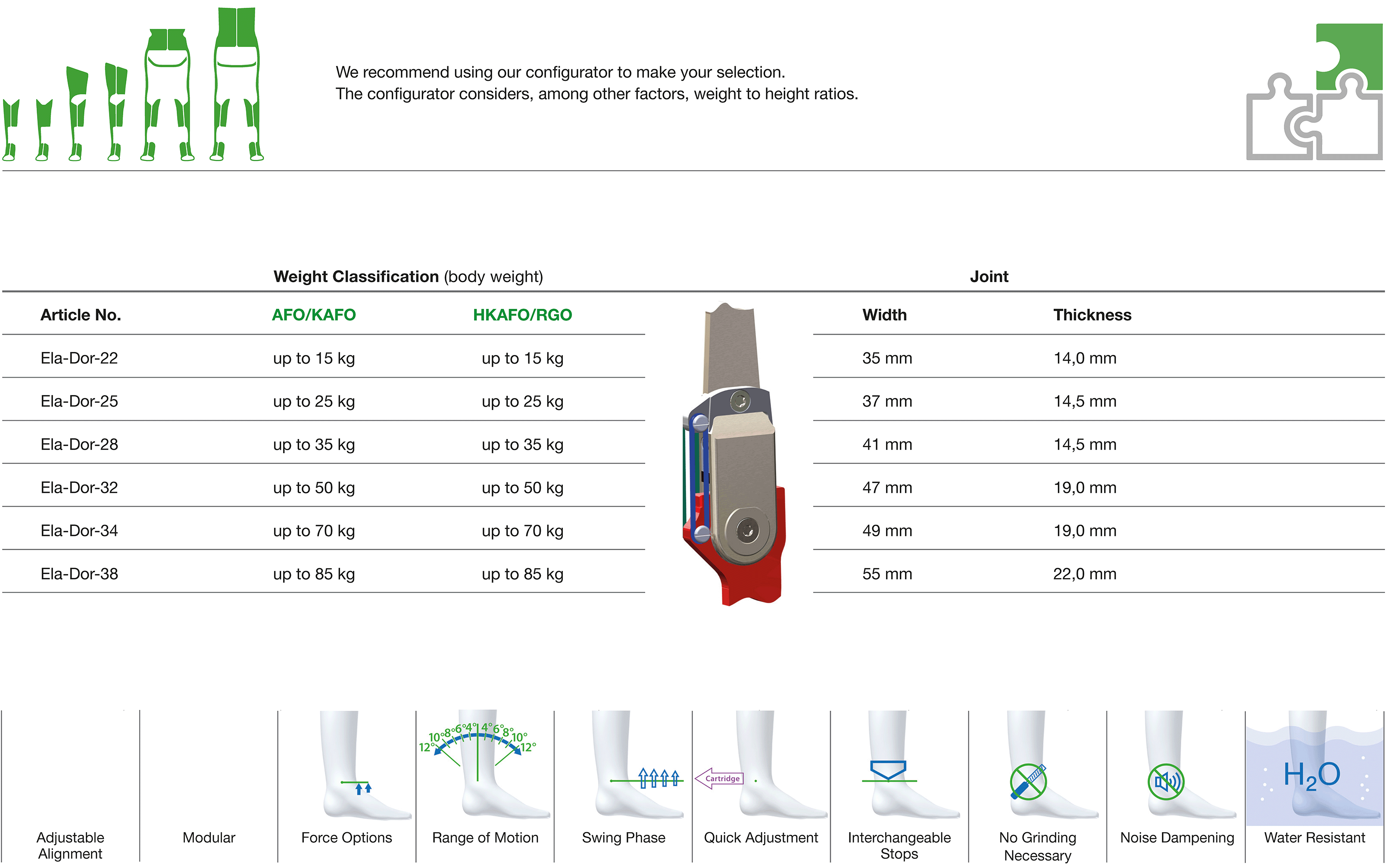The width and height of the screenshot is (1392, 868).
Task: Click the Ela-Dor-22 article number
Action: pyautogui.click(x=79, y=358)
